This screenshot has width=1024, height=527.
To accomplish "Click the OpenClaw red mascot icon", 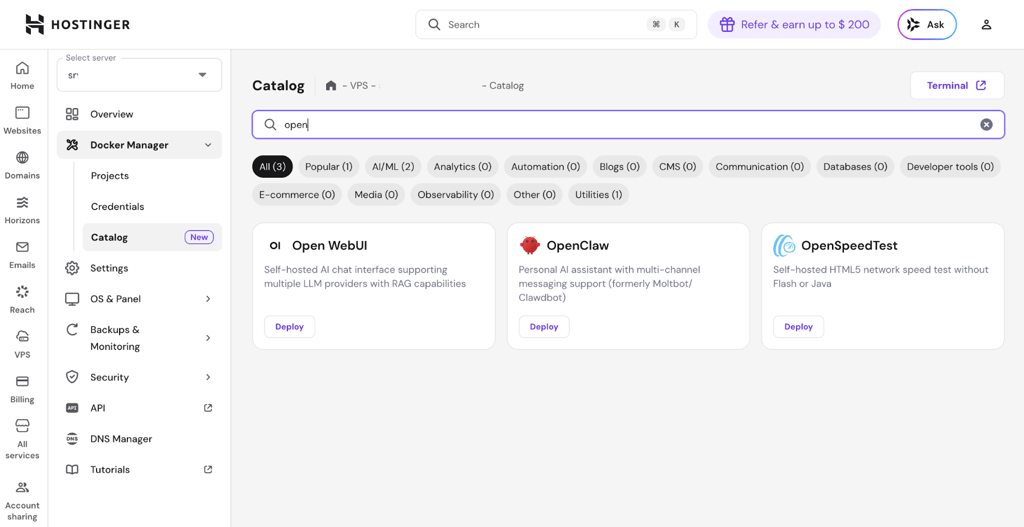I will click(x=530, y=246).
